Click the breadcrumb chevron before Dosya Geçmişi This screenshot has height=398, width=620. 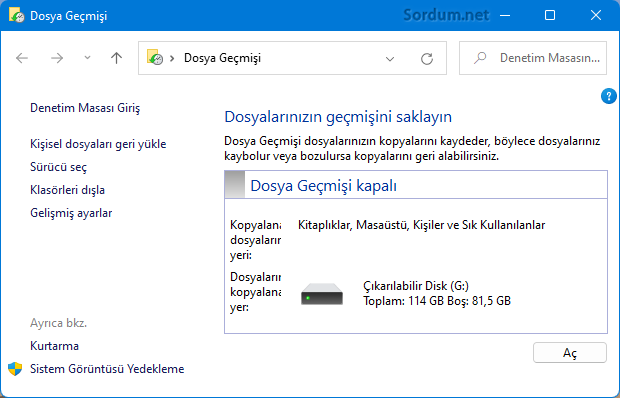click(x=172, y=58)
